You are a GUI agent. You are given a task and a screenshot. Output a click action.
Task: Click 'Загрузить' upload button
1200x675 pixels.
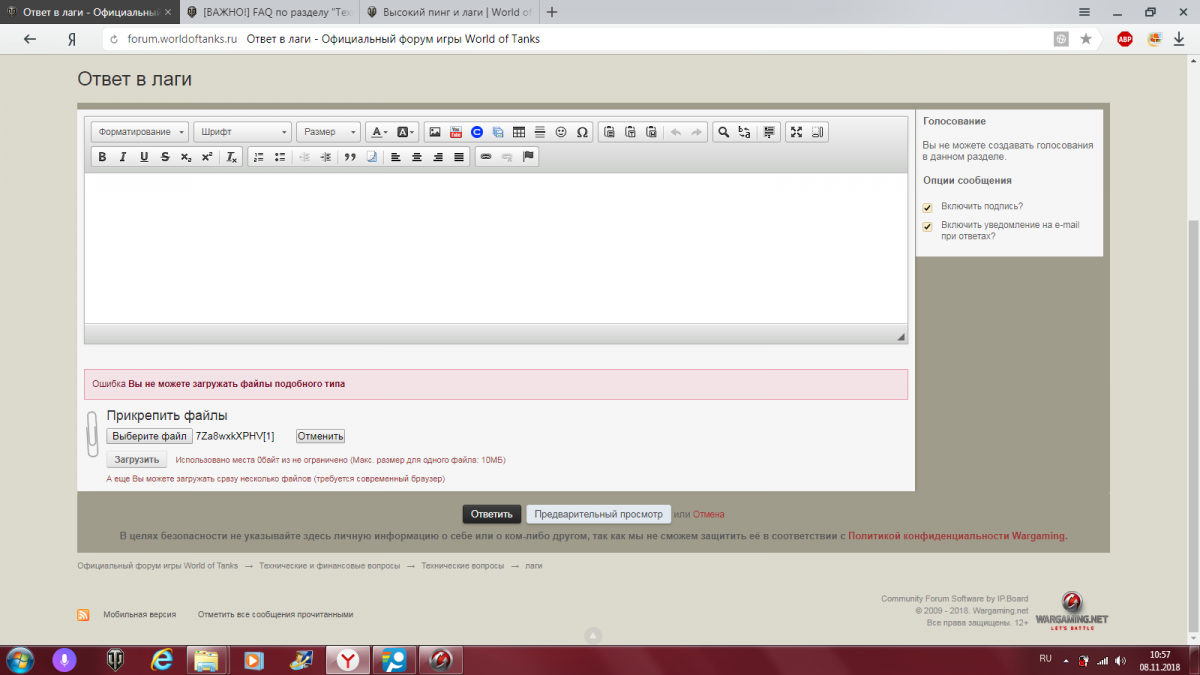click(136, 460)
